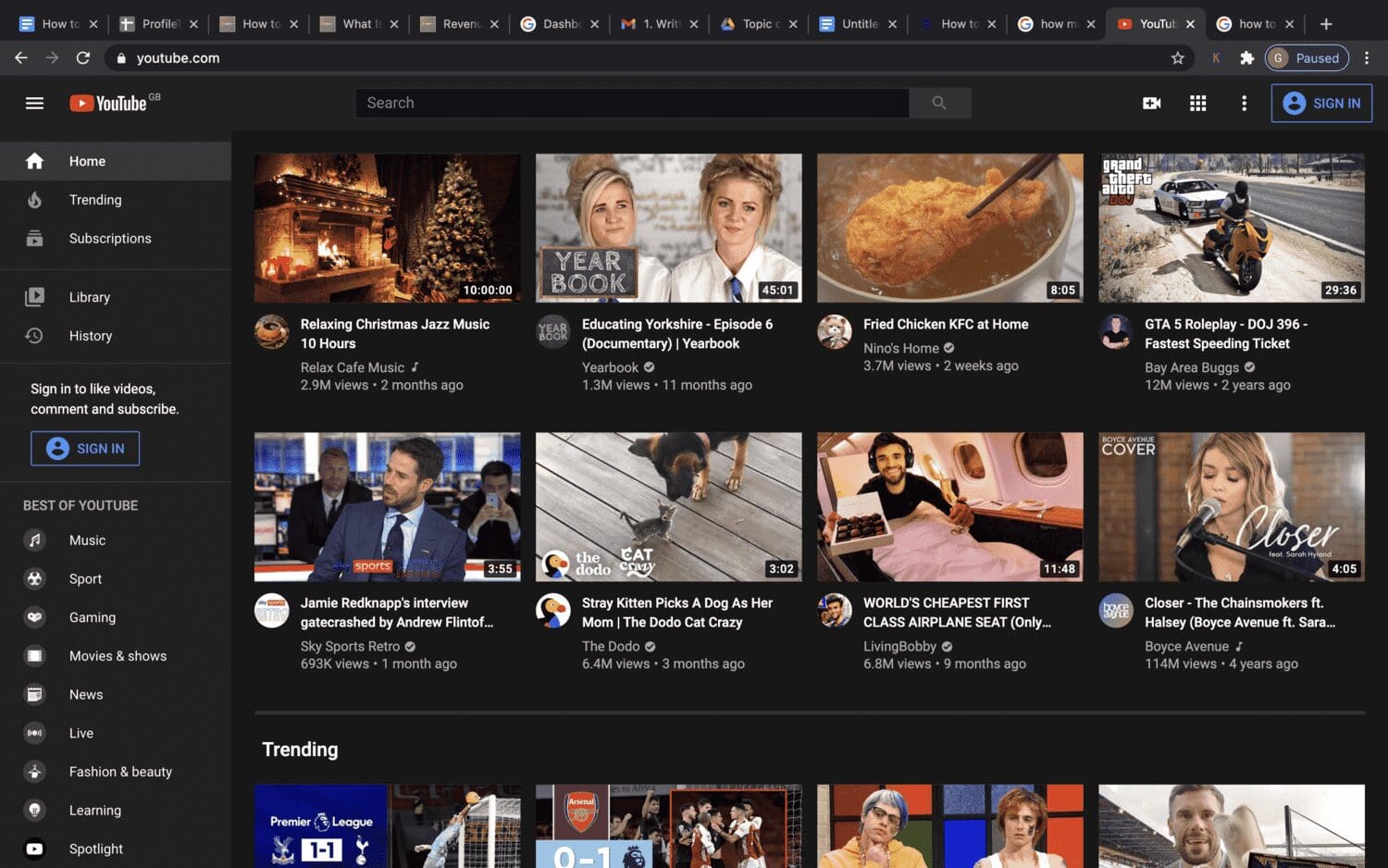Go back with browser back arrow
This screenshot has width=1388, height=868.
20,57
